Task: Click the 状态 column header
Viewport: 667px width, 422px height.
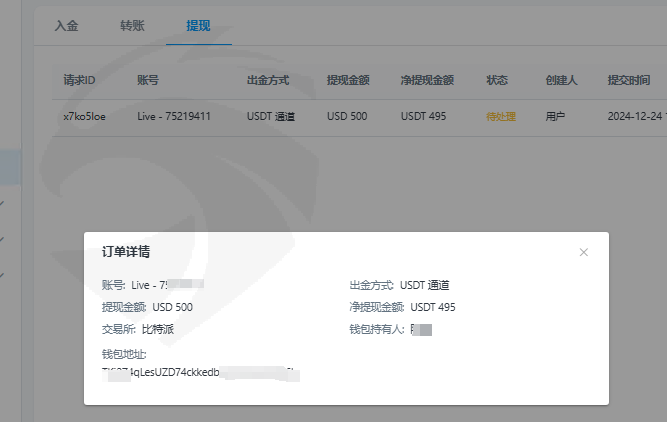Action: pos(497,80)
